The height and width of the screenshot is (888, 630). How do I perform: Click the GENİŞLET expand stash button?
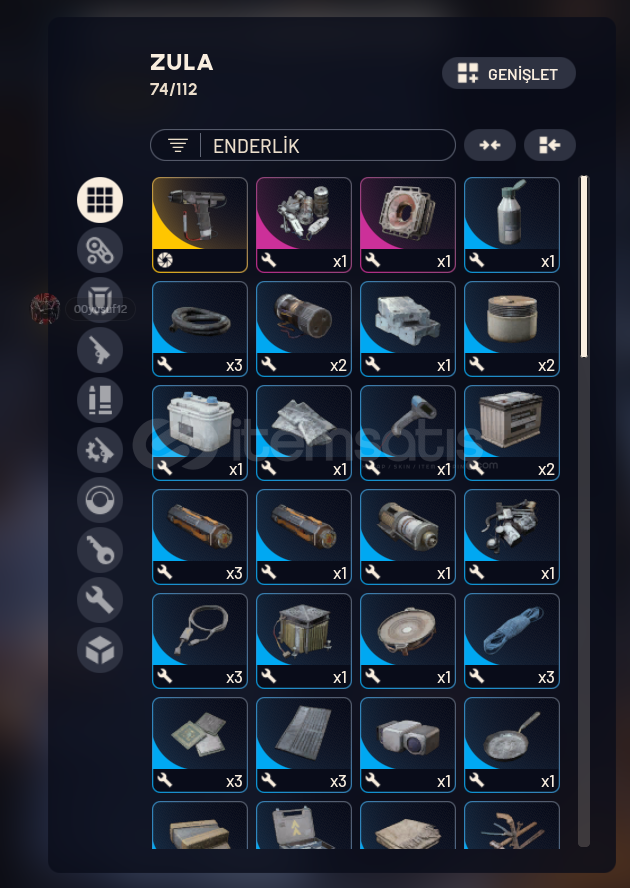tap(509, 74)
